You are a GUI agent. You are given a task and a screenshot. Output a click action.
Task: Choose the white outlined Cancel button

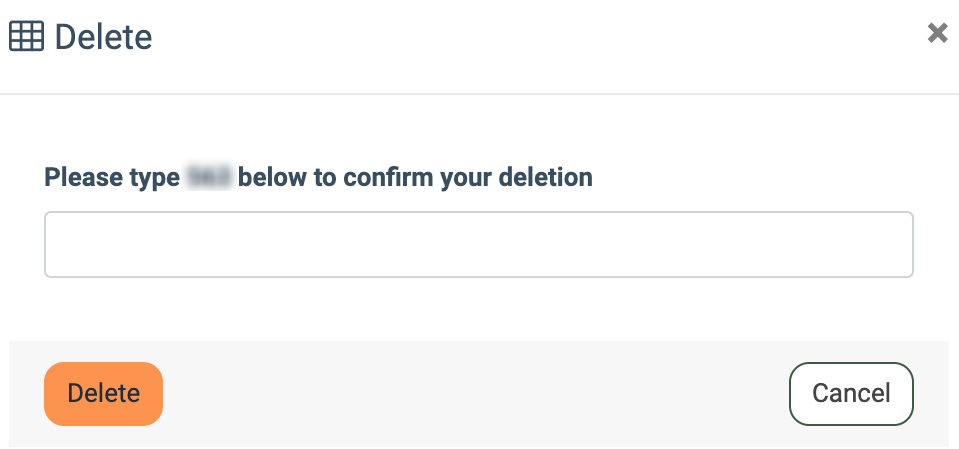click(851, 393)
